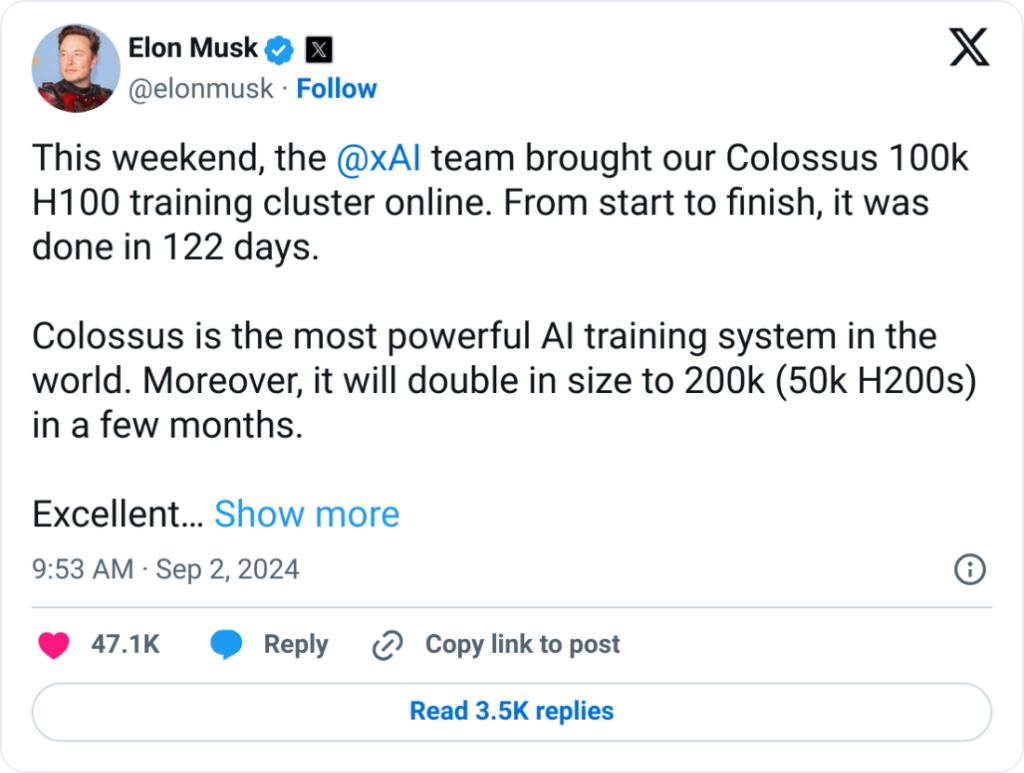
Task: Click the Reply label
Action: pos(295,645)
